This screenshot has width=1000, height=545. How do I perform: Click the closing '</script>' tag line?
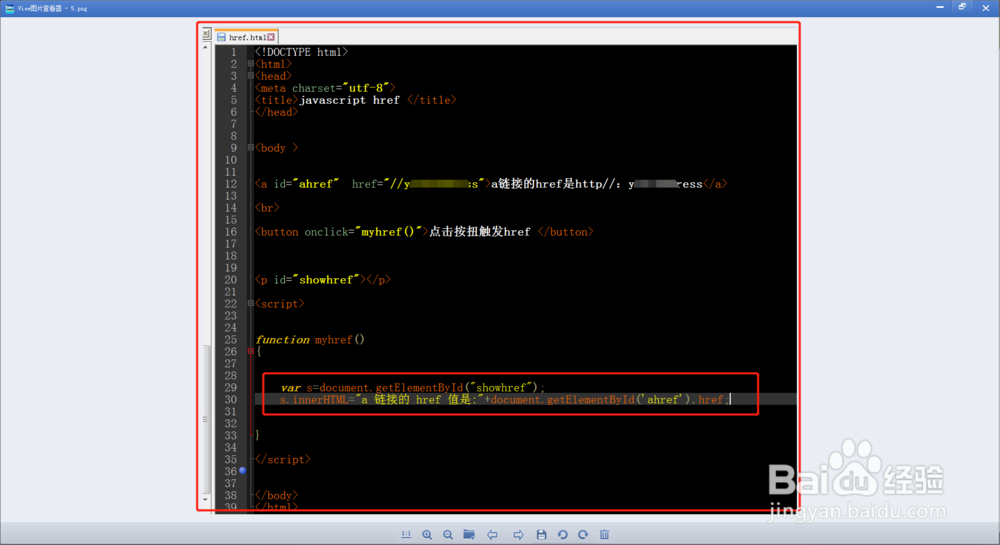tap(282, 460)
